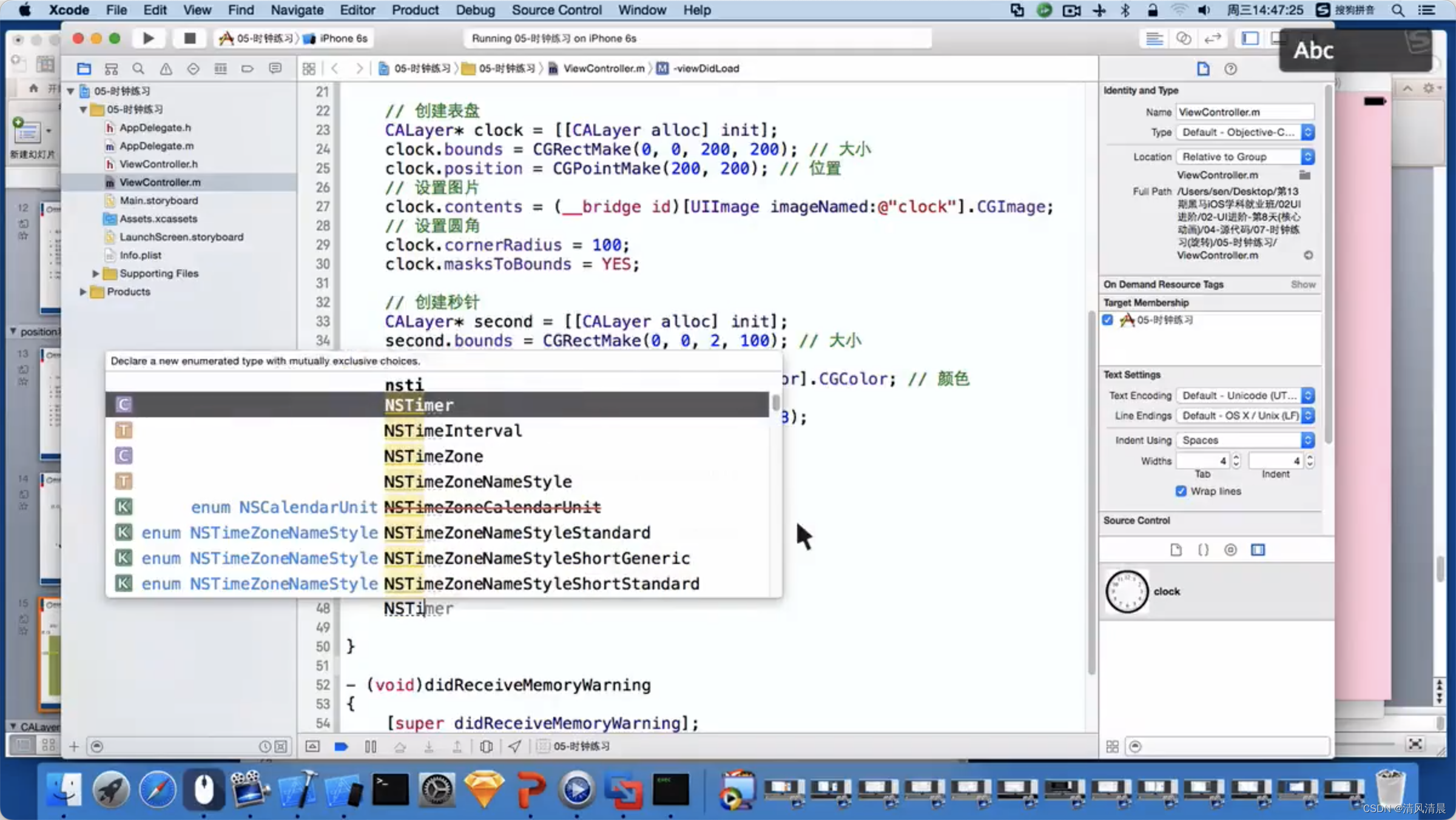The width and height of the screenshot is (1456, 820).
Task: Switch to the version editor
Action: [1212, 38]
